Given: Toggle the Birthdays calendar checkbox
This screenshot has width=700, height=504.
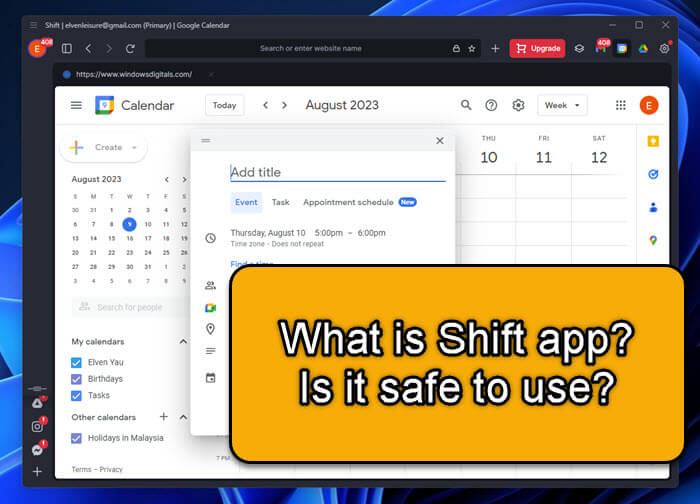Looking at the screenshot, I should pos(76,379).
